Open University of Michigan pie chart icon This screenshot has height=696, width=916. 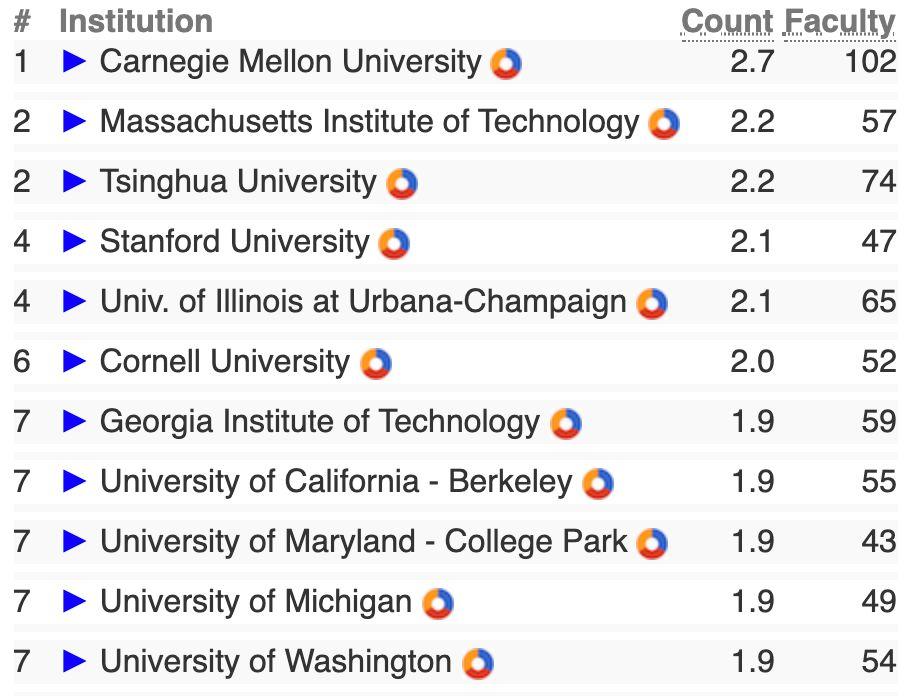point(438,603)
